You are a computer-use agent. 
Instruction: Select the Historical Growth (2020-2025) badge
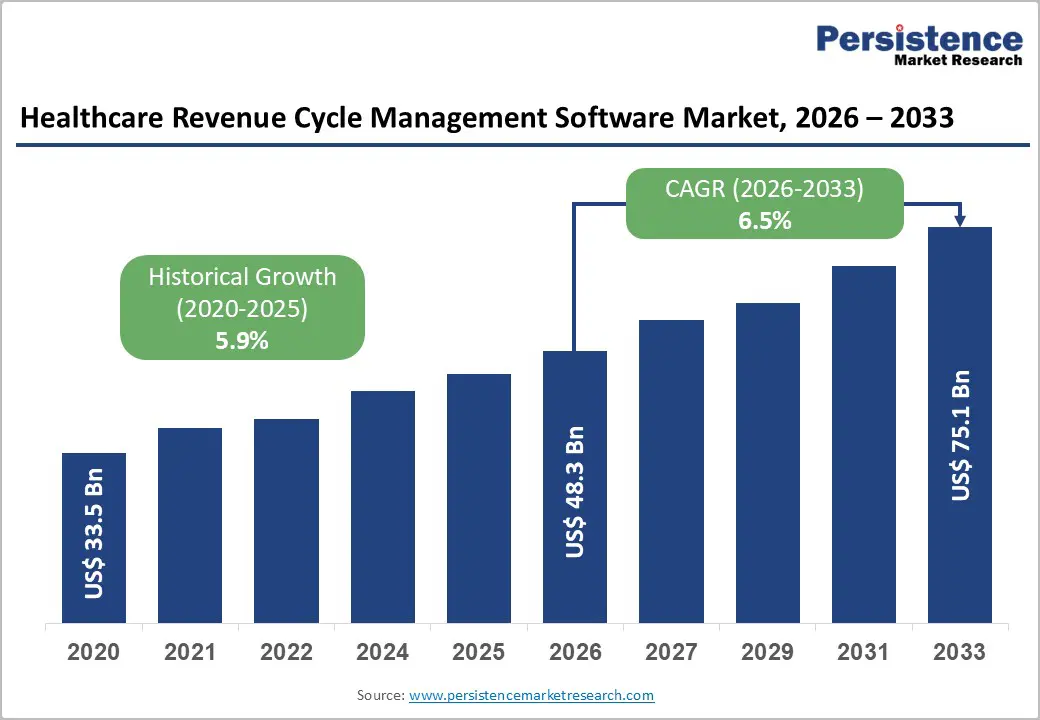coord(242,307)
